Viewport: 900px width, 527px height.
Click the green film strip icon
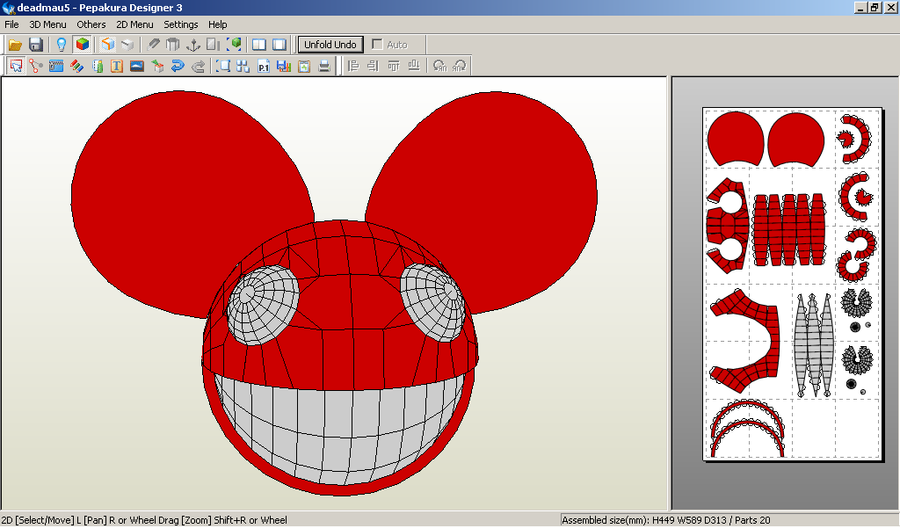point(97,66)
